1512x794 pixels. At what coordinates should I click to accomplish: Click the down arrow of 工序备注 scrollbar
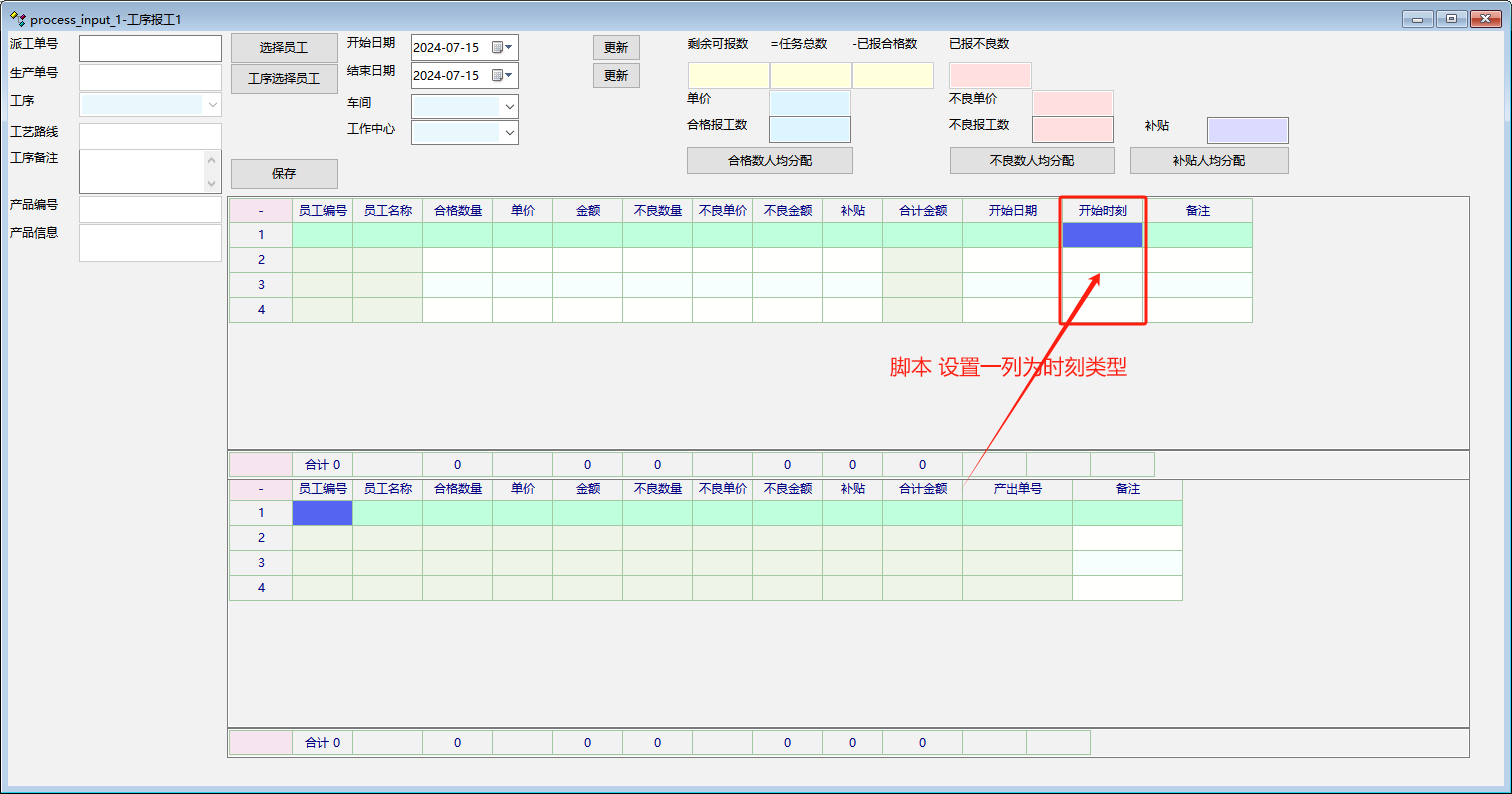click(211, 184)
